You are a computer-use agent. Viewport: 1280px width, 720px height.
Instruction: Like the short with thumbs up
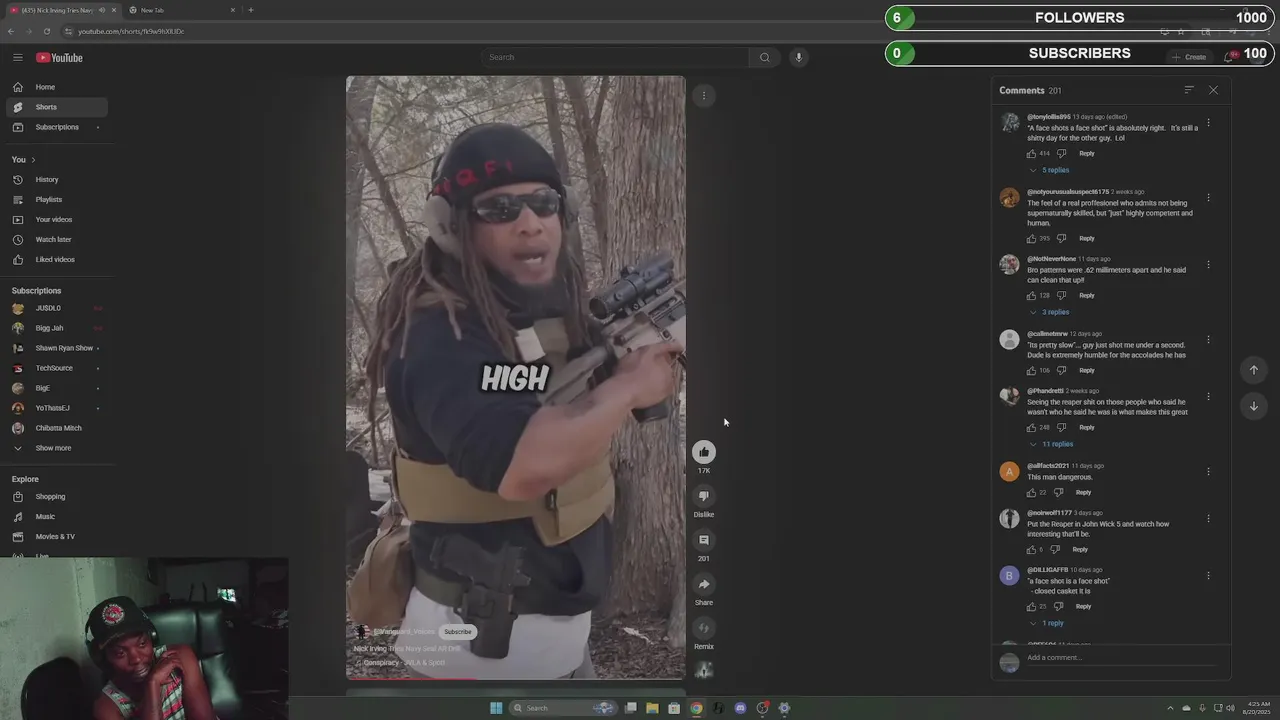(x=704, y=452)
